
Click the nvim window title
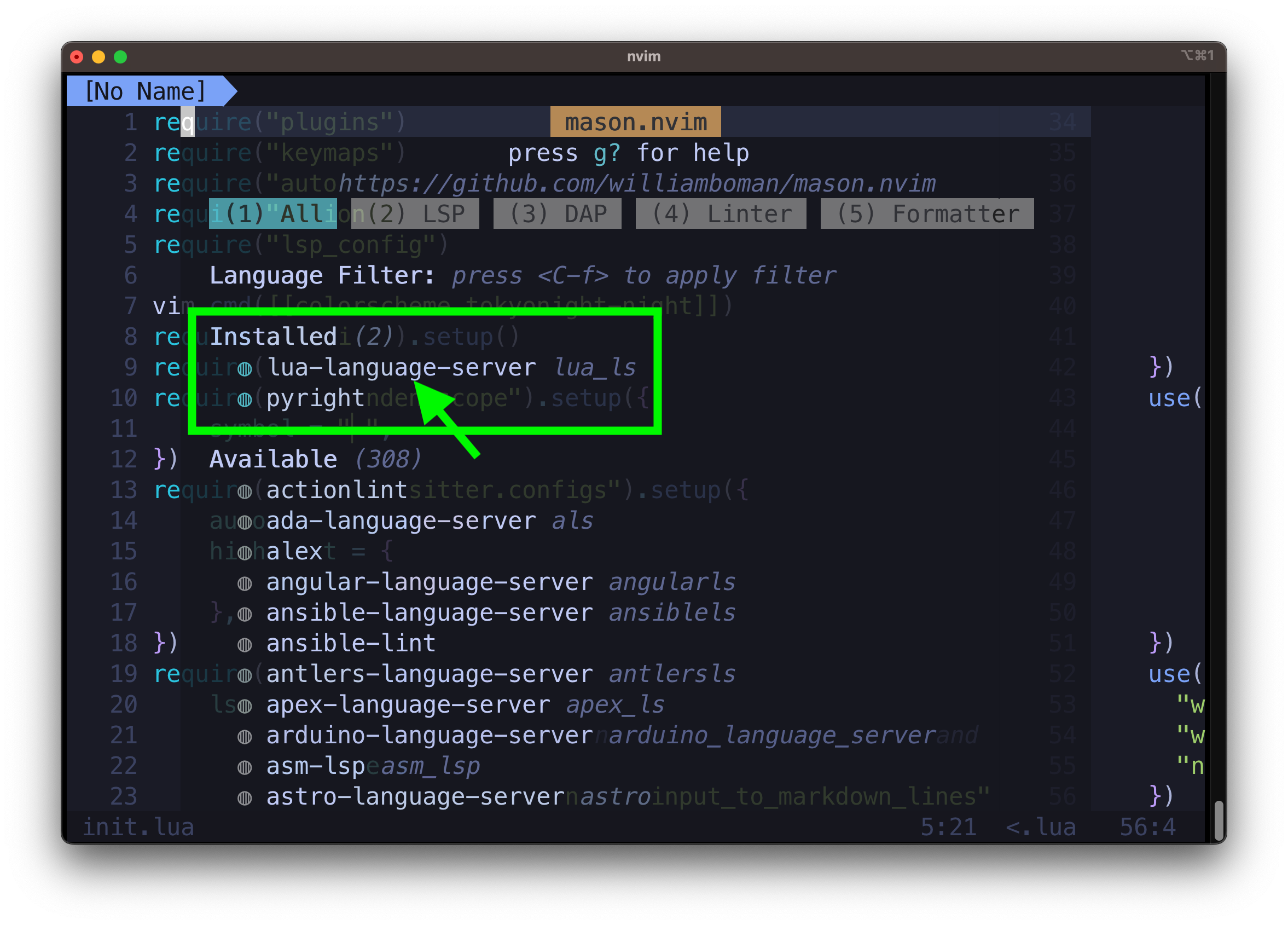(x=643, y=56)
